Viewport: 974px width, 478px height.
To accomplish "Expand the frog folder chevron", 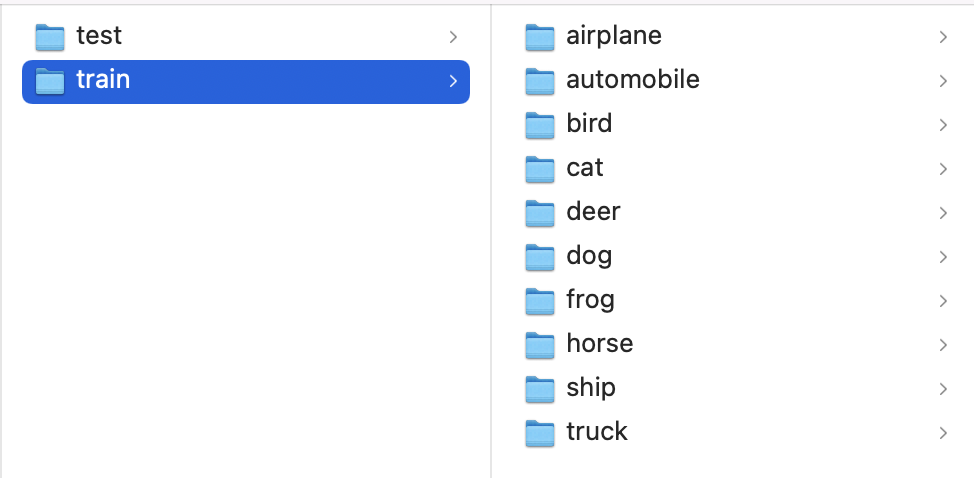I will [x=943, y=301].
